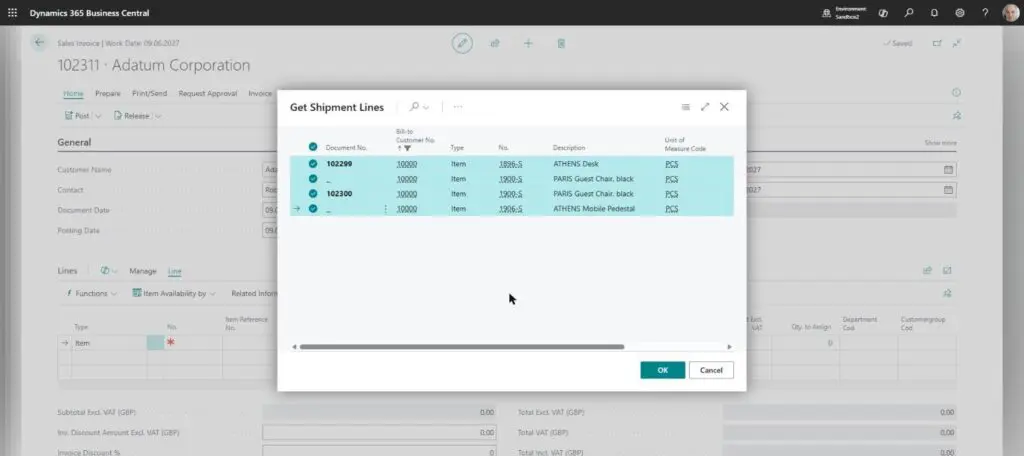Click item number link 1906-S
1024x456 pixels.
pyautogui.click(x=510, y=209)
